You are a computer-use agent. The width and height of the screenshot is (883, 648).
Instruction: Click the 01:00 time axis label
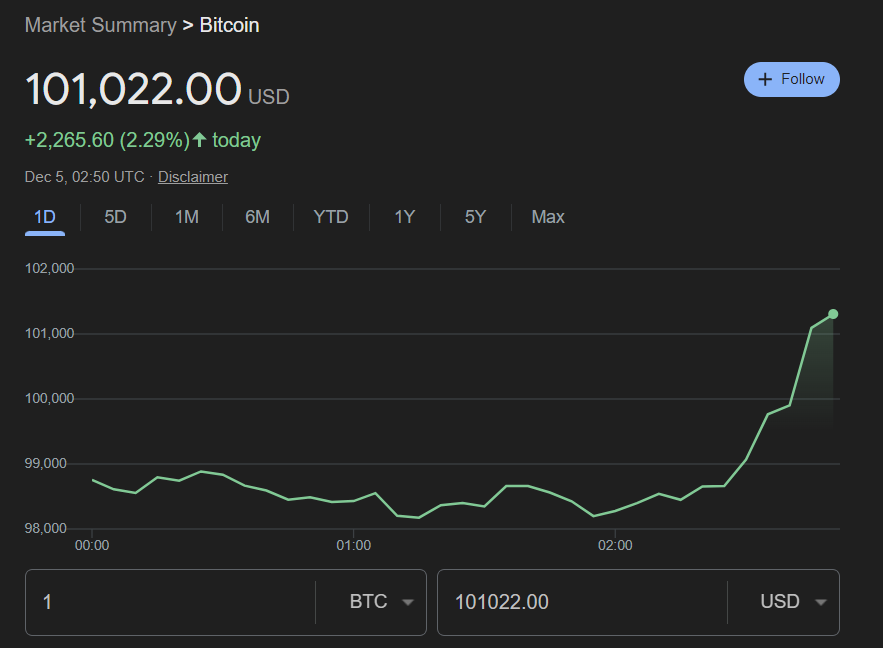click(354, 546)
